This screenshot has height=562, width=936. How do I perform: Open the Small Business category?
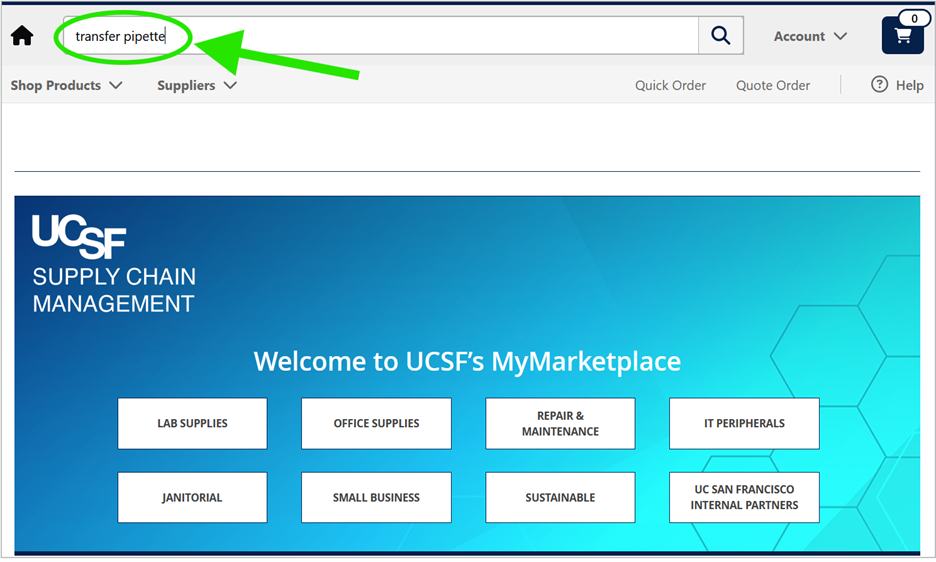coord(376,497)
